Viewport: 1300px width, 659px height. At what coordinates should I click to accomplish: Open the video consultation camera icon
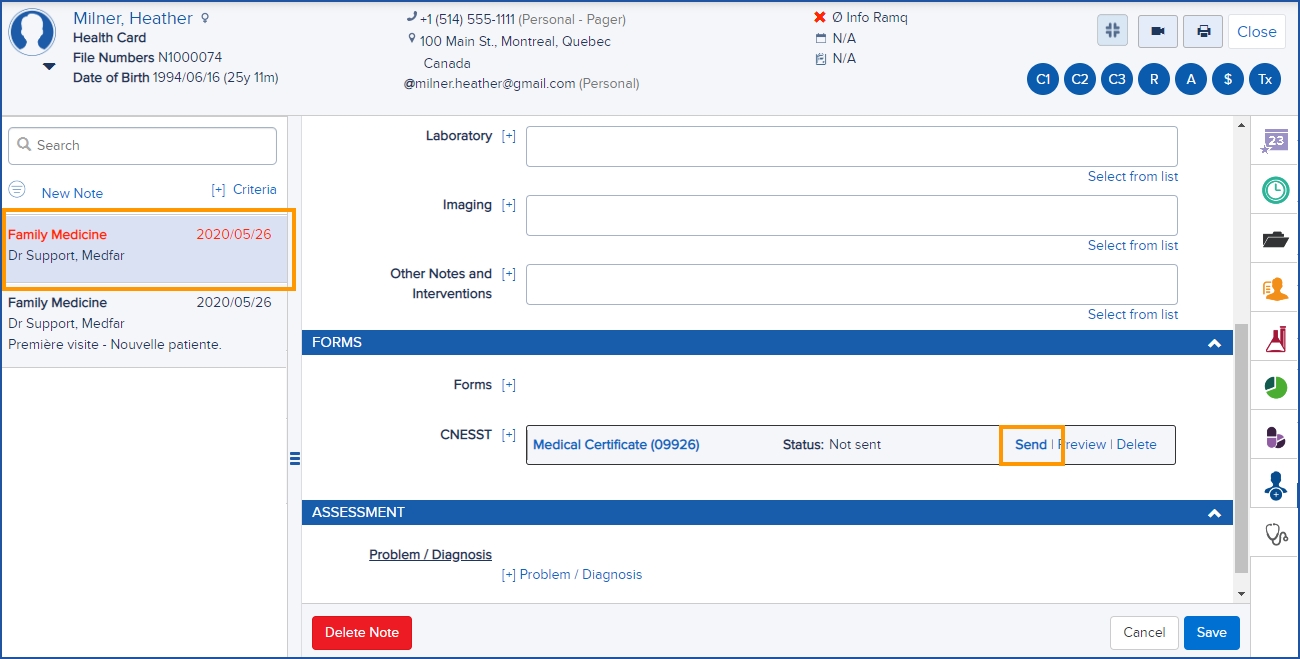(1157, 31)
